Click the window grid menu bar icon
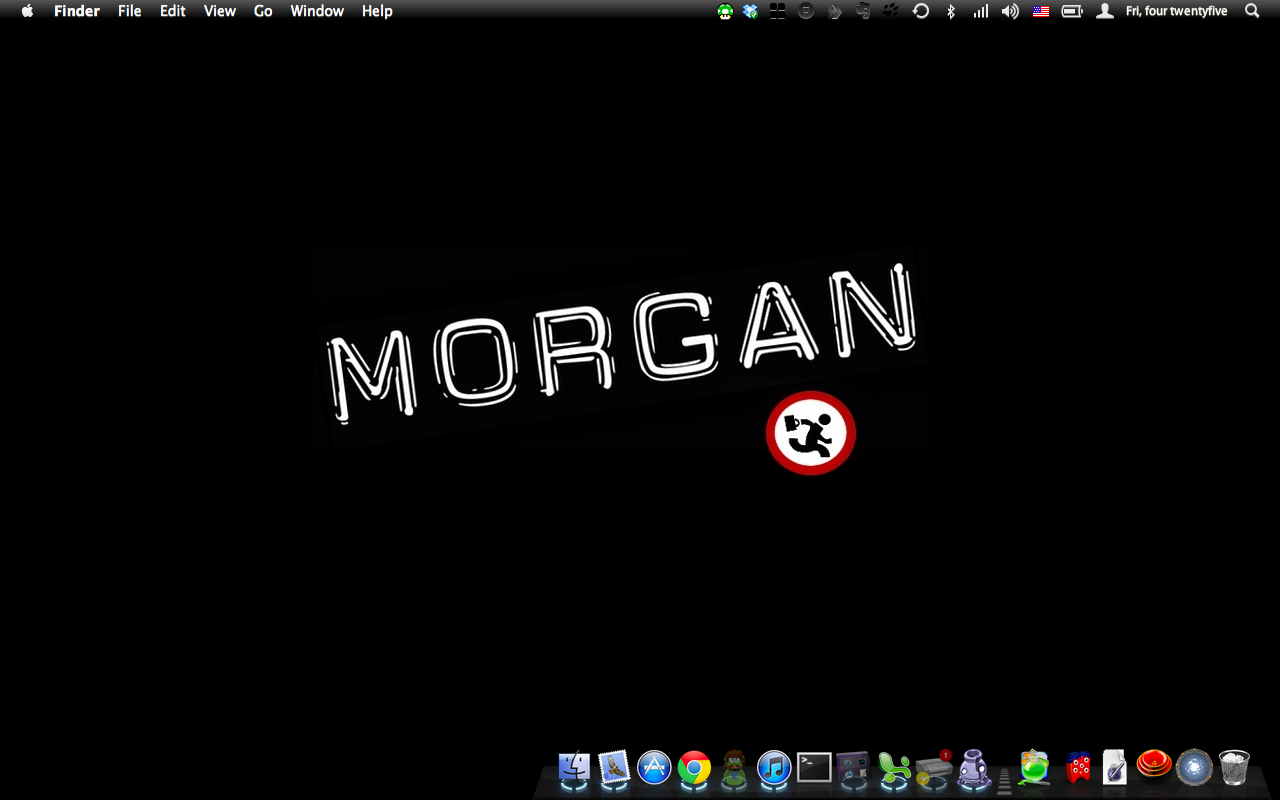 [x=777, y=11]
